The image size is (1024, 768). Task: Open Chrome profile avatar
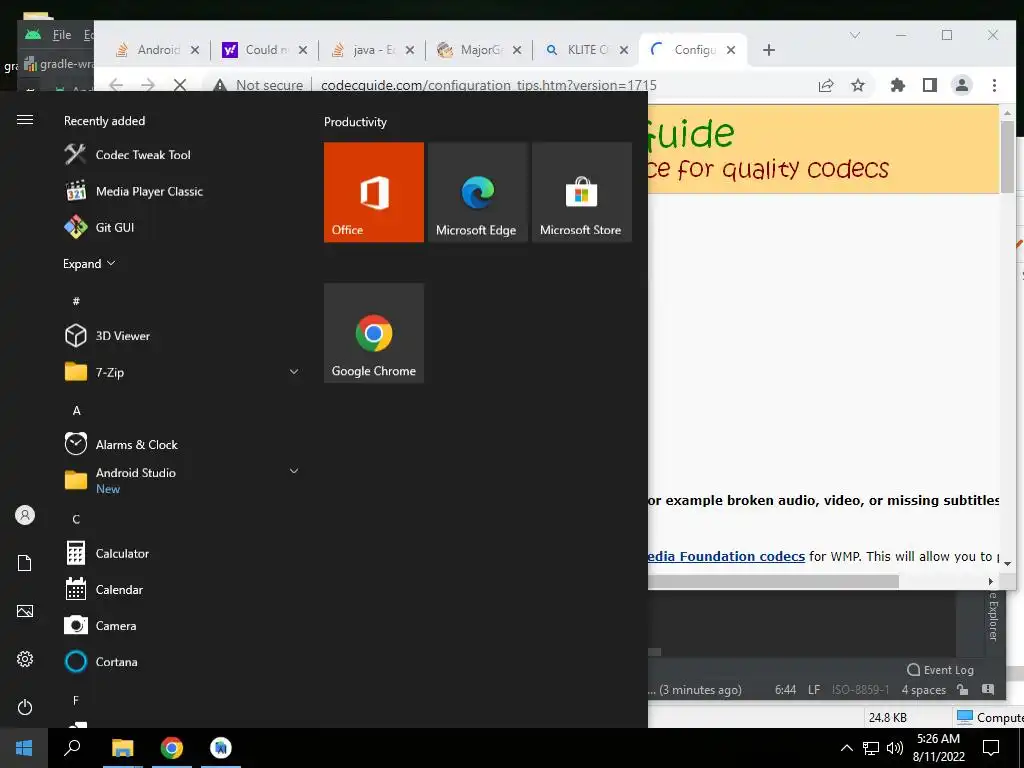(x=962, y=85)
